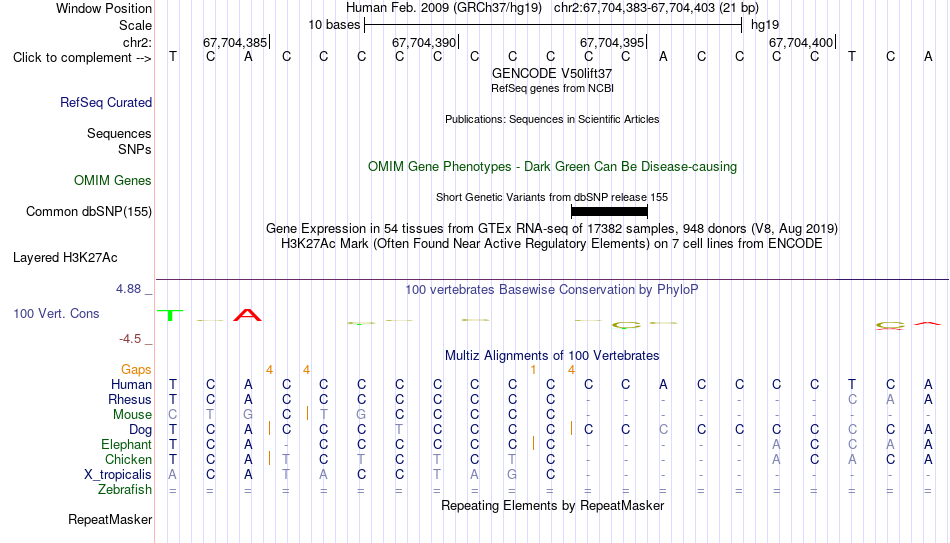Click the GTEx Gene Expression title line
The height and width of the screenshot is (543, 950).
552,228
